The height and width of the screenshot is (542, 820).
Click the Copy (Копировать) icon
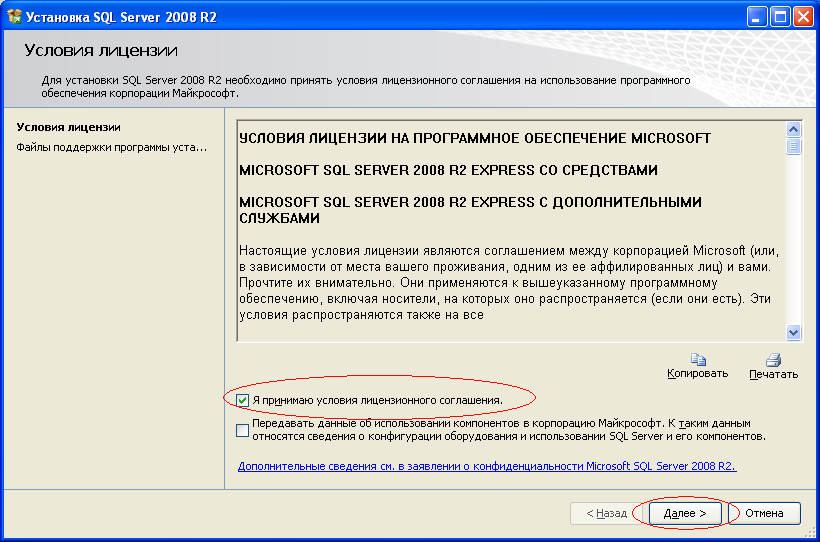(x=698, y=359)
